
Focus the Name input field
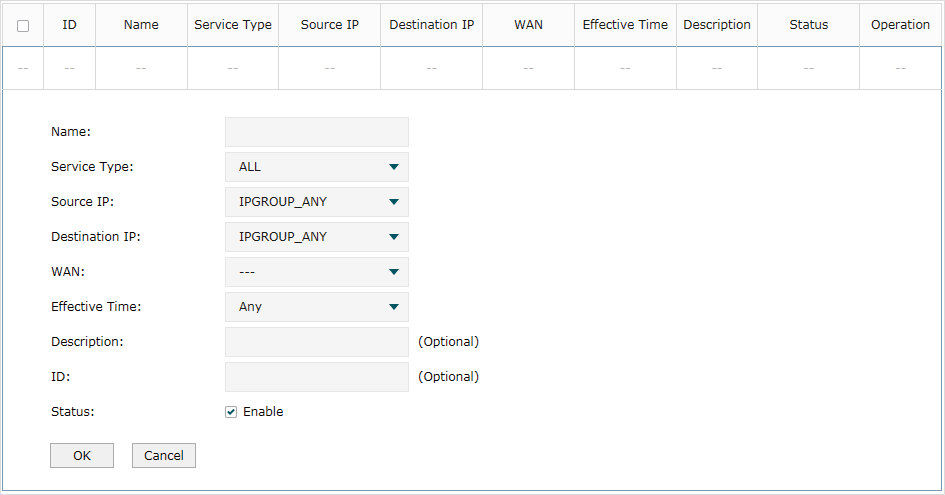click(317, 132)
